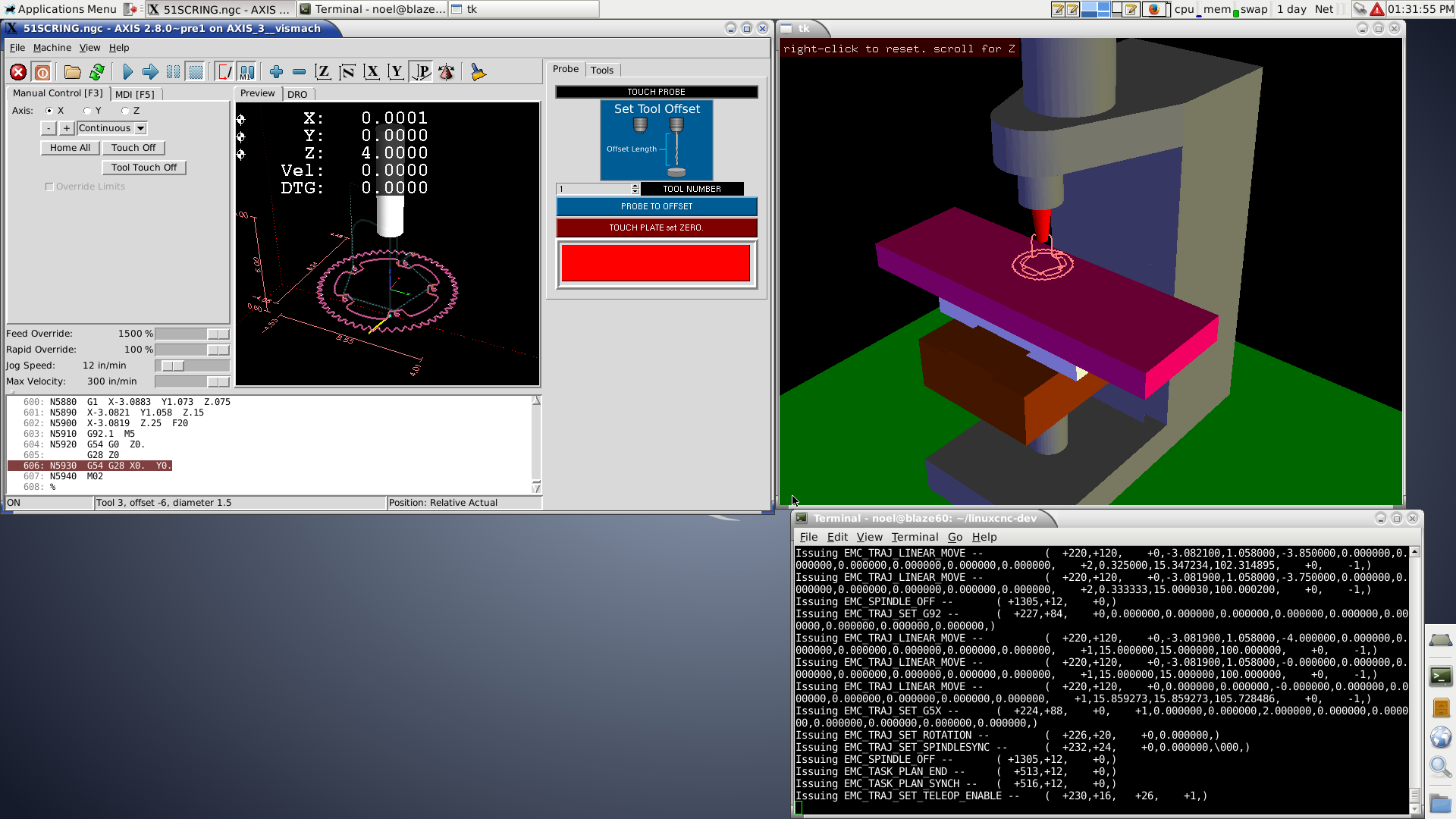
Task: Click the Touch Off button
Action: coord(133,148)
